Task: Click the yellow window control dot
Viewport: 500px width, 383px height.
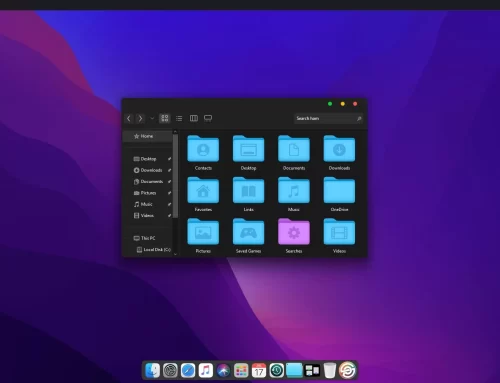Action: click(x=343, y=104)
